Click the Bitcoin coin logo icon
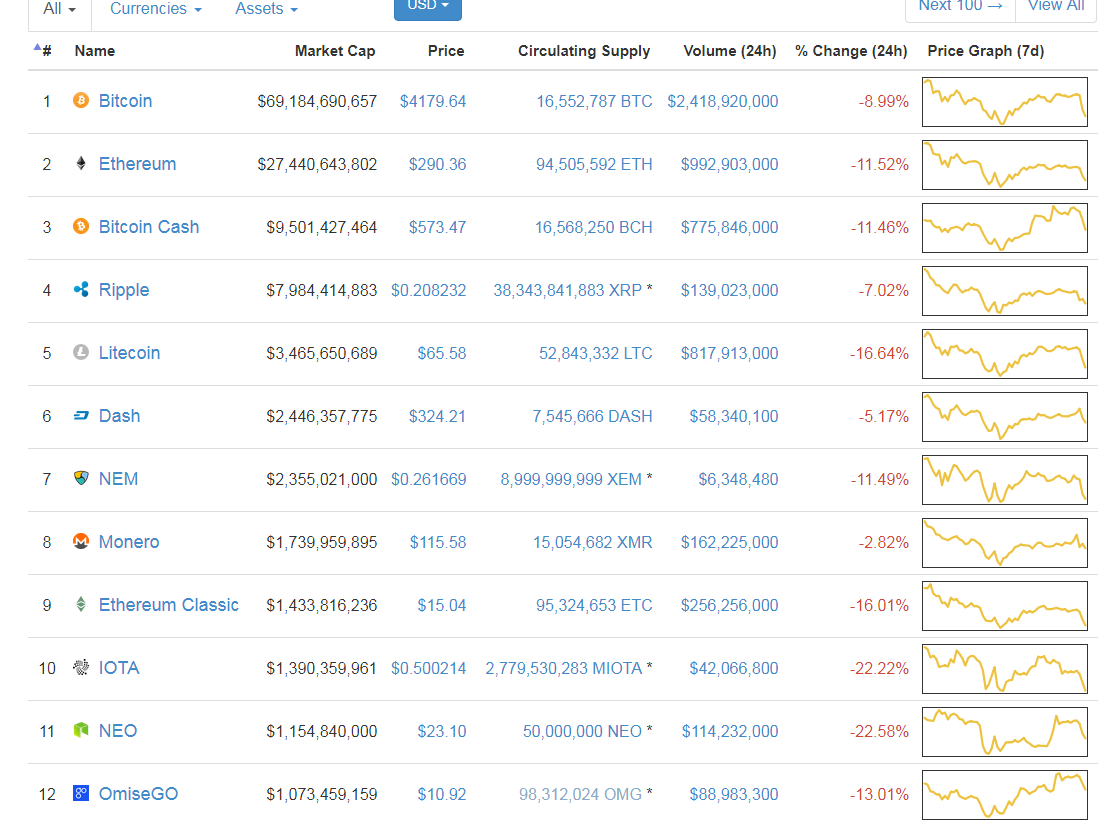 [x=81, y=100]
